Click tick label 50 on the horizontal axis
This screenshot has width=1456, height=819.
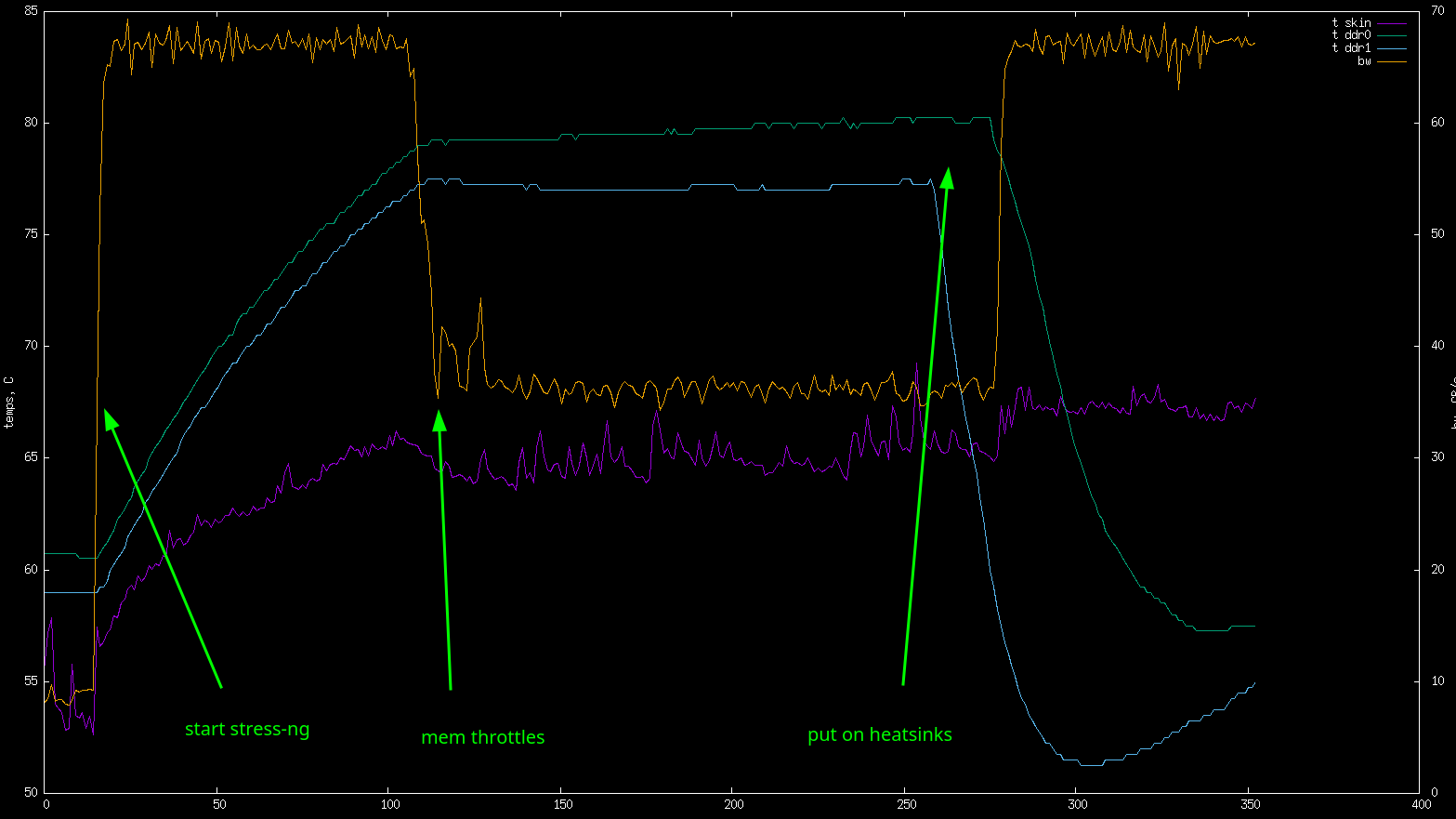(218, 805)
